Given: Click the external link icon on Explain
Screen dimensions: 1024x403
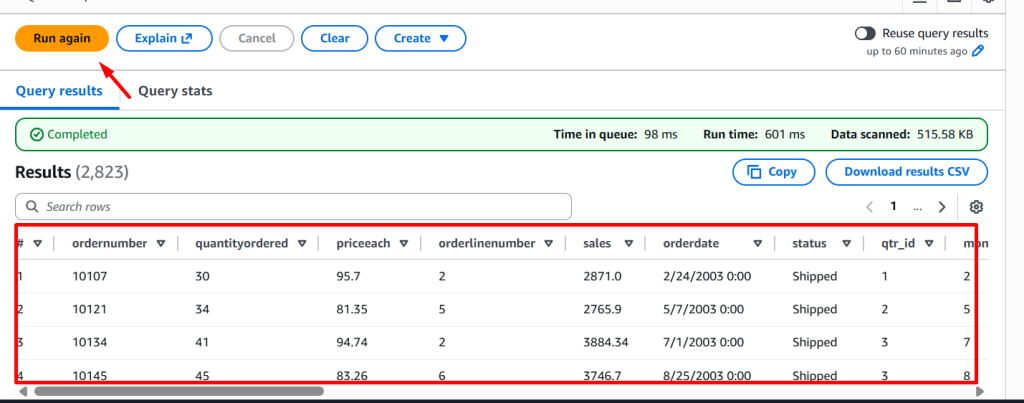Looking at the screenshot, I should click(x=186, y=39).
